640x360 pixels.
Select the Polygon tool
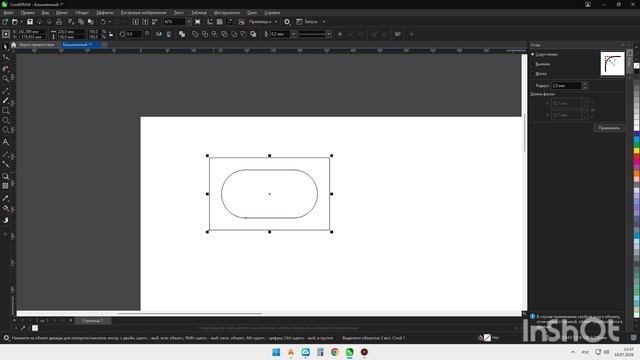click(x=5, y=130)
